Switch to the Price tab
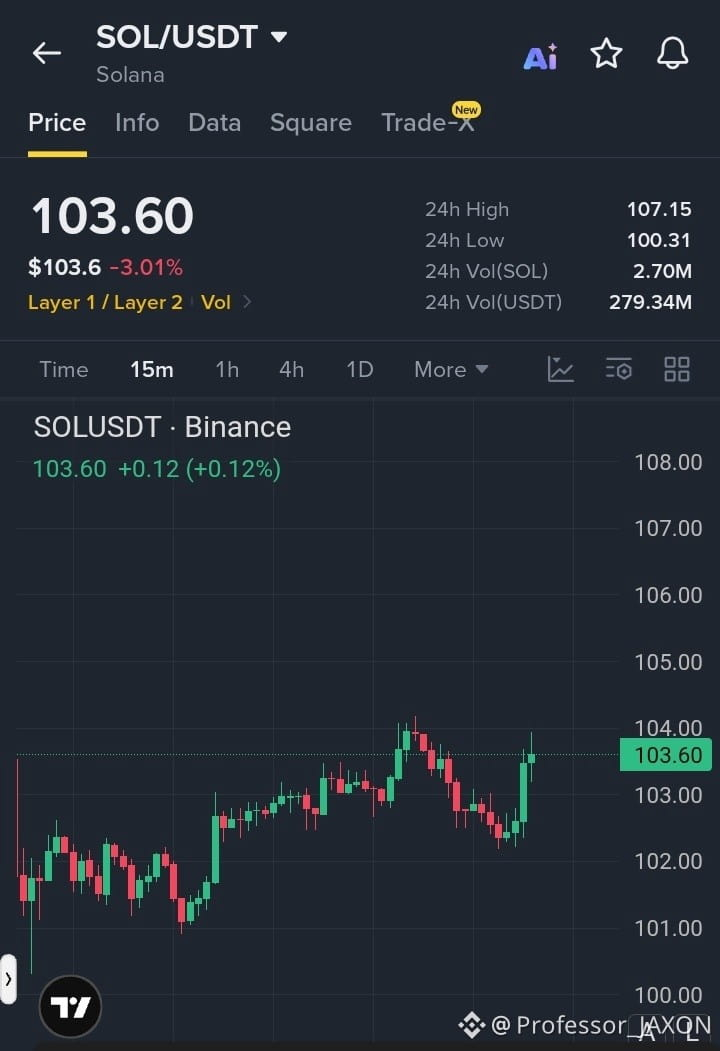The height and width of the screenshot is (1051, 720). [57, 123]
